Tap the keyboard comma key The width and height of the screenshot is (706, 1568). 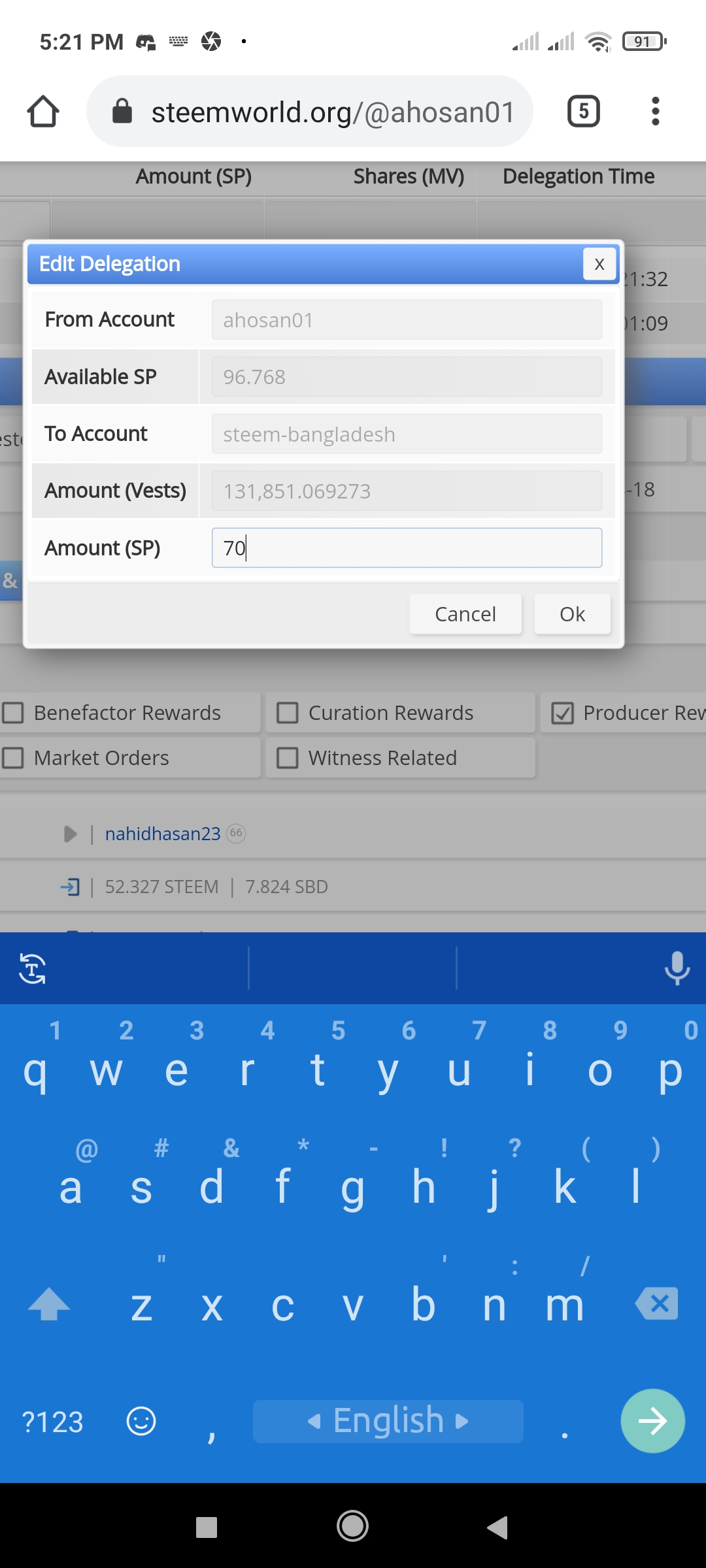point(211,1434)
